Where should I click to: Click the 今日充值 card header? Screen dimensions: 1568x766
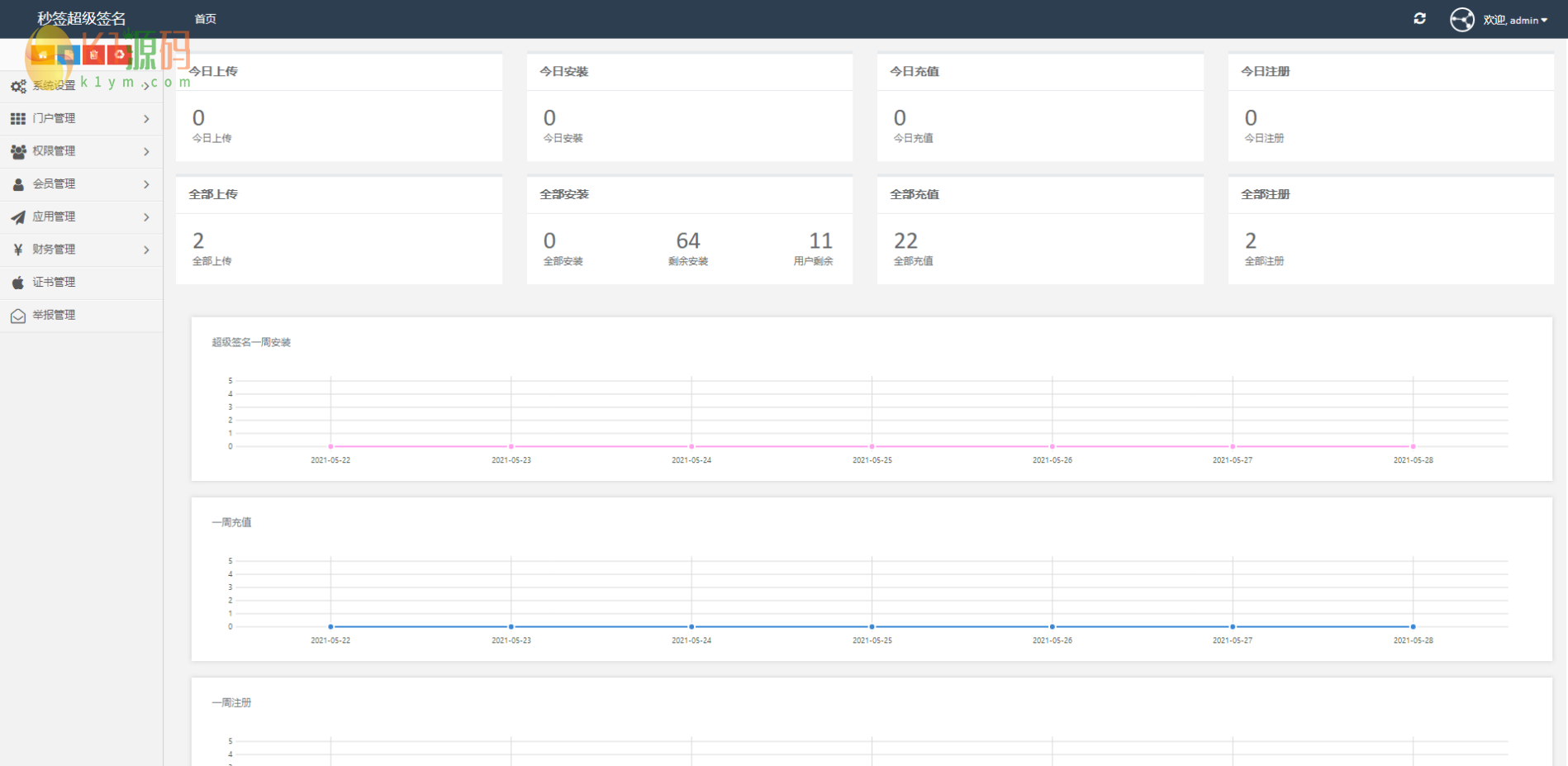(x=1040, y=72)
